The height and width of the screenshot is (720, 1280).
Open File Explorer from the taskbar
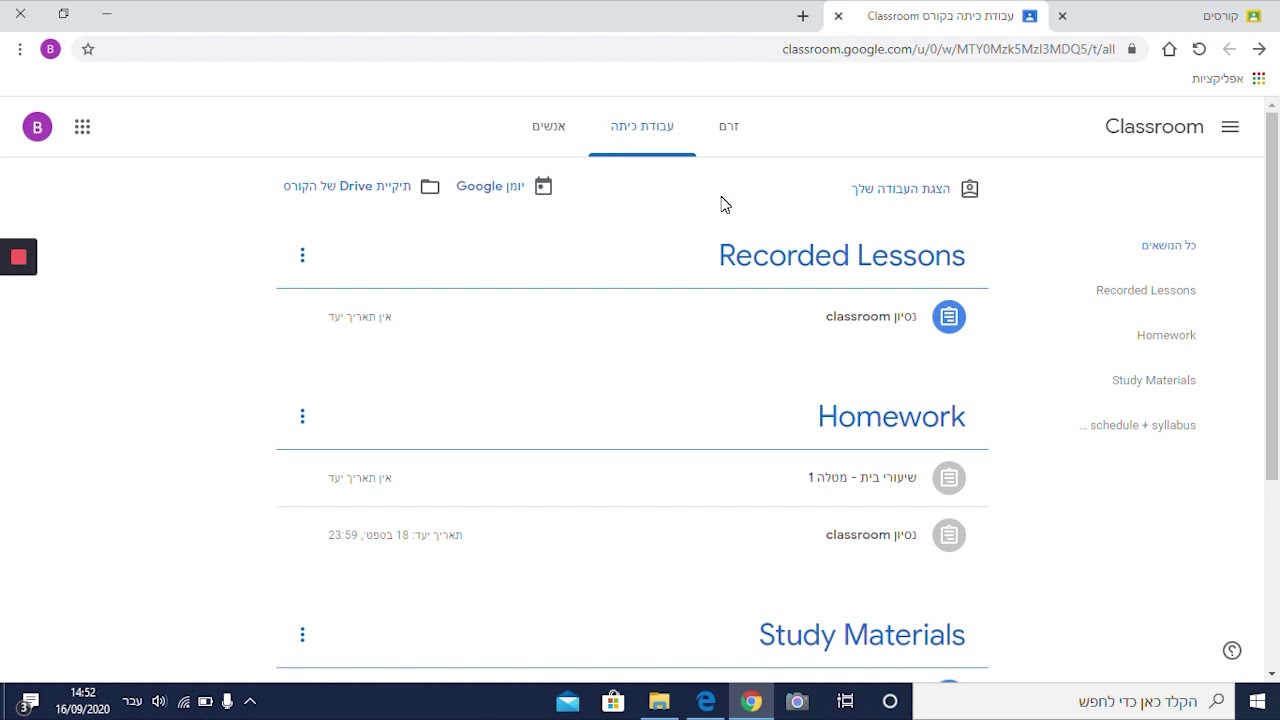[x=659, y=702]
